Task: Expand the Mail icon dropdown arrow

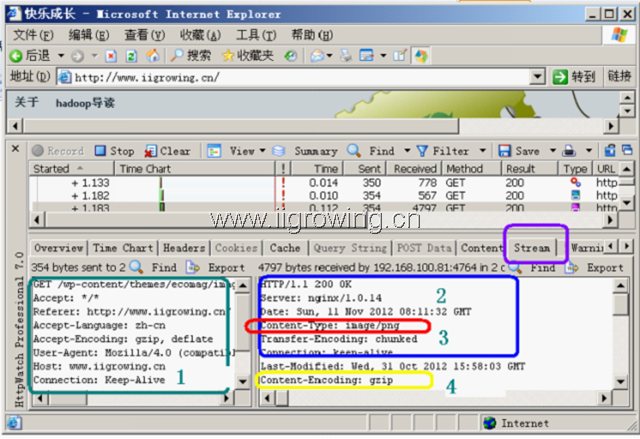Action: 329,56
